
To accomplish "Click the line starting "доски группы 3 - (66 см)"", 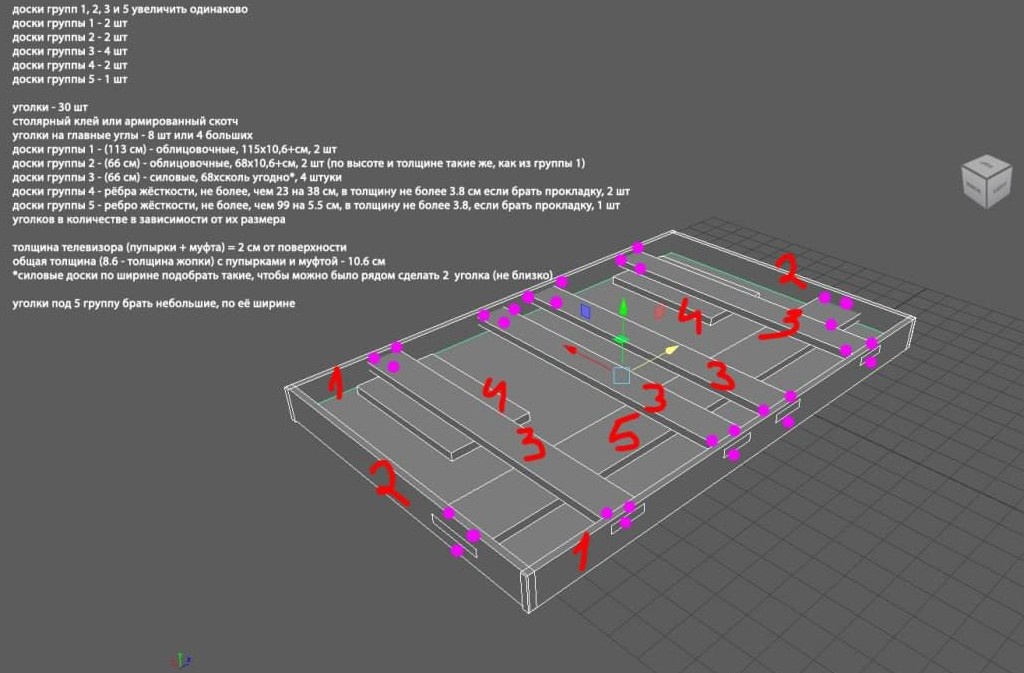I will pos(176,178).
